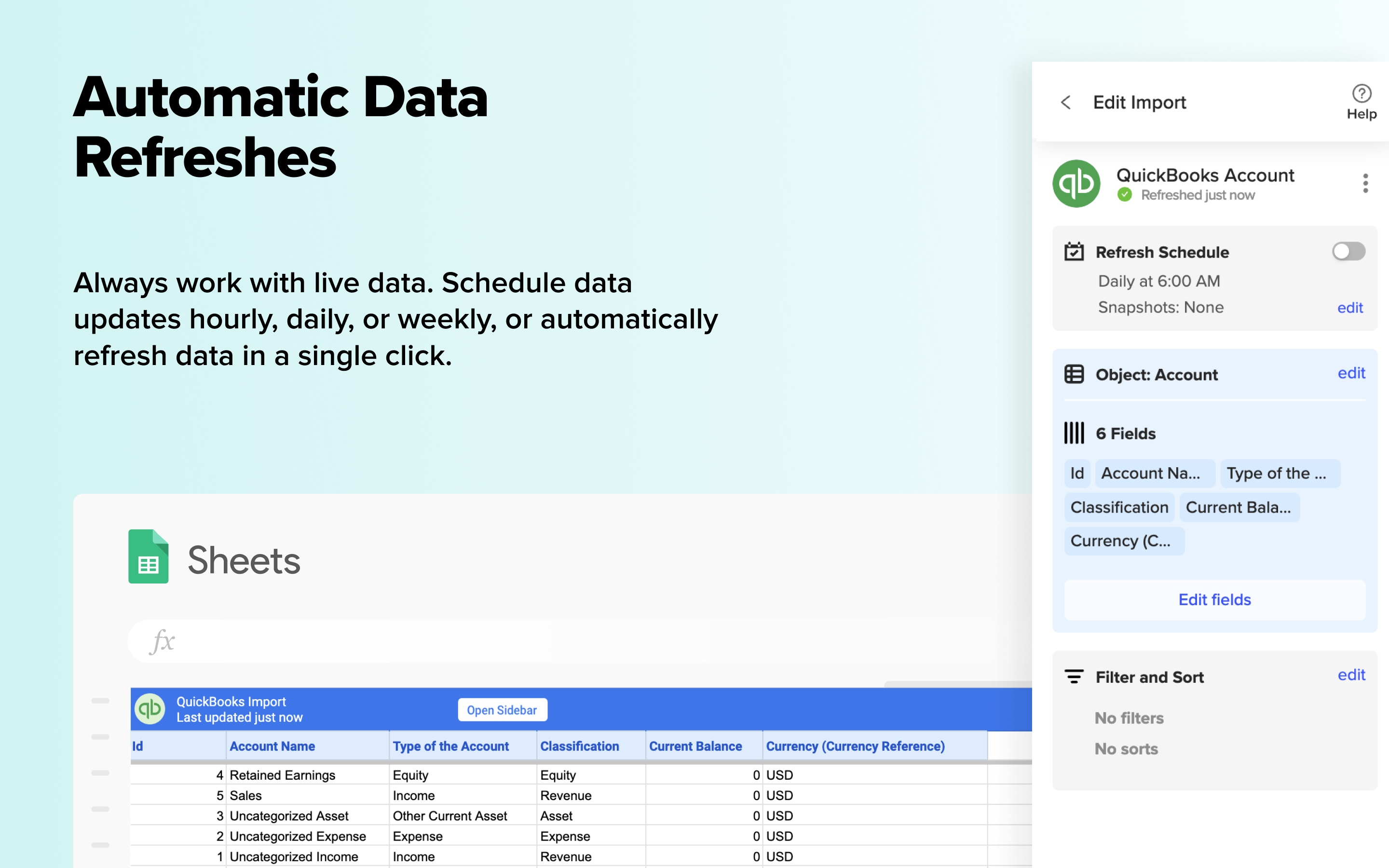Click the table icon next to Object: Account

1074,374
